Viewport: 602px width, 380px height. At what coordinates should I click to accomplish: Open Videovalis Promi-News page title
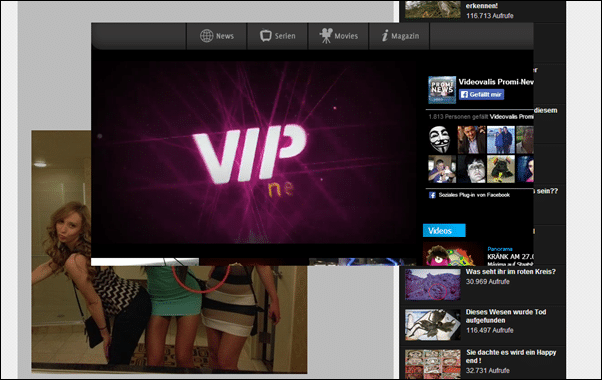point(496,82)
